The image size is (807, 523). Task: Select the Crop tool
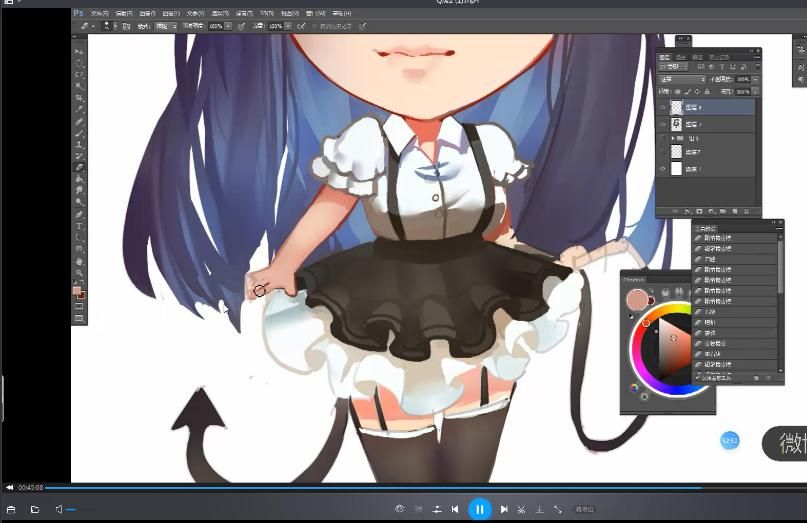79,97
